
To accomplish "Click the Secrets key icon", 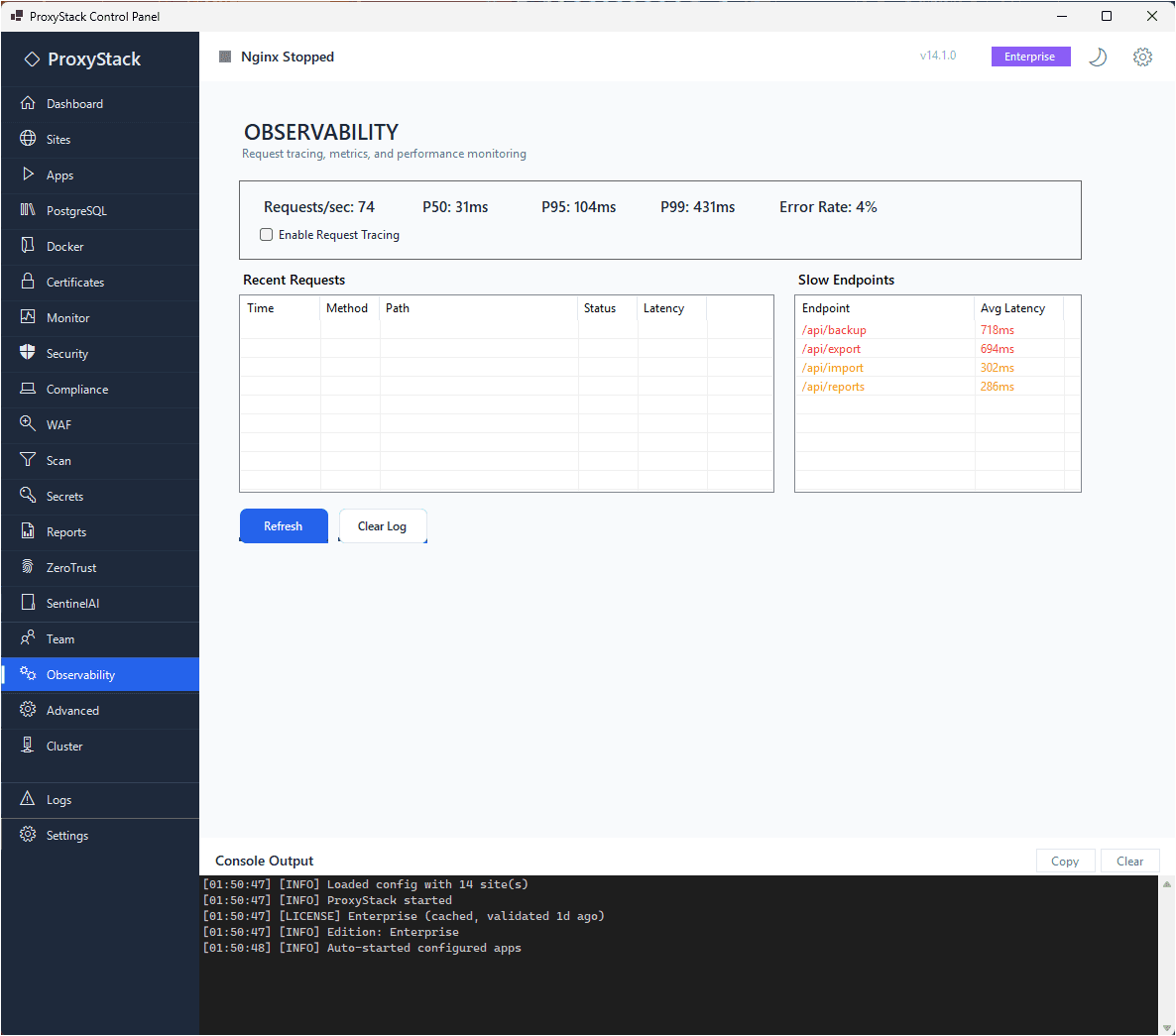I will [x=30, y=497].
